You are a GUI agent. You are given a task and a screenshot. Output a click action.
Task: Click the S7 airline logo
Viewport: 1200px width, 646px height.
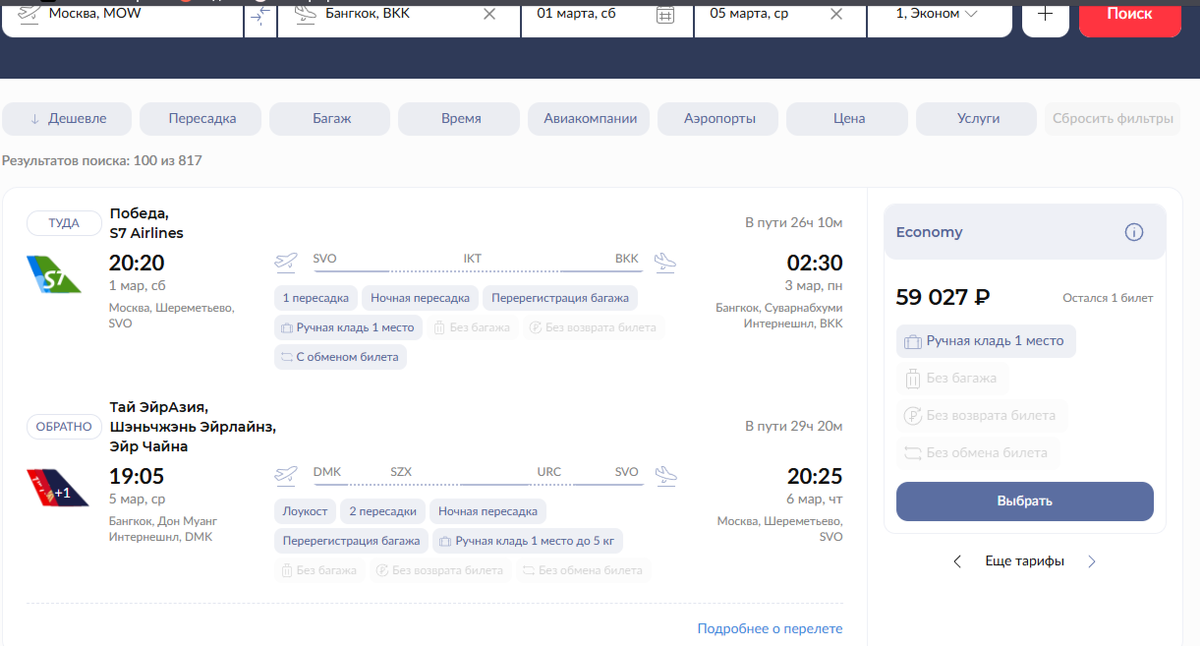54,273
